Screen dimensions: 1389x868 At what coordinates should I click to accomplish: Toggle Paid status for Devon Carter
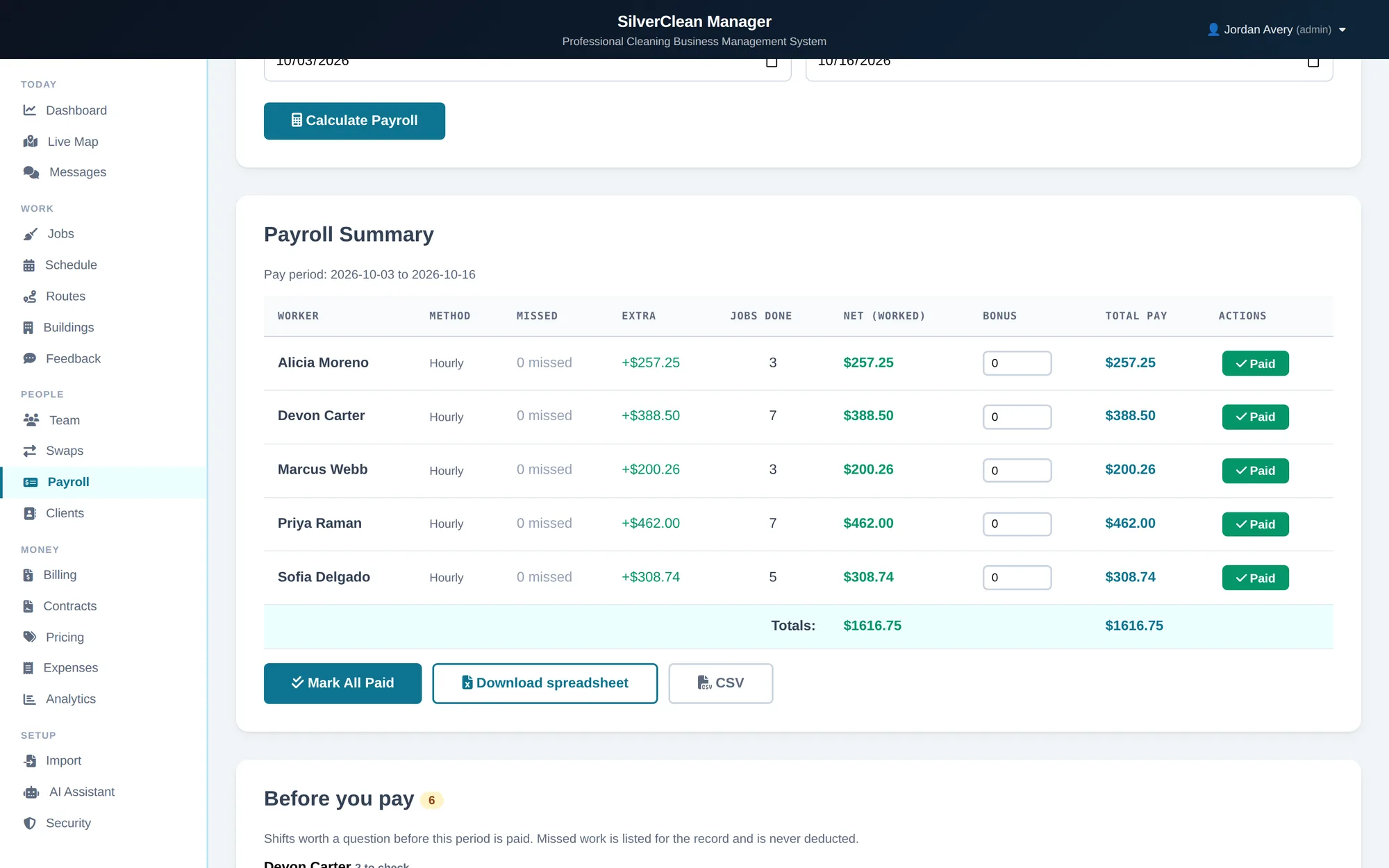click(1255, 417)
